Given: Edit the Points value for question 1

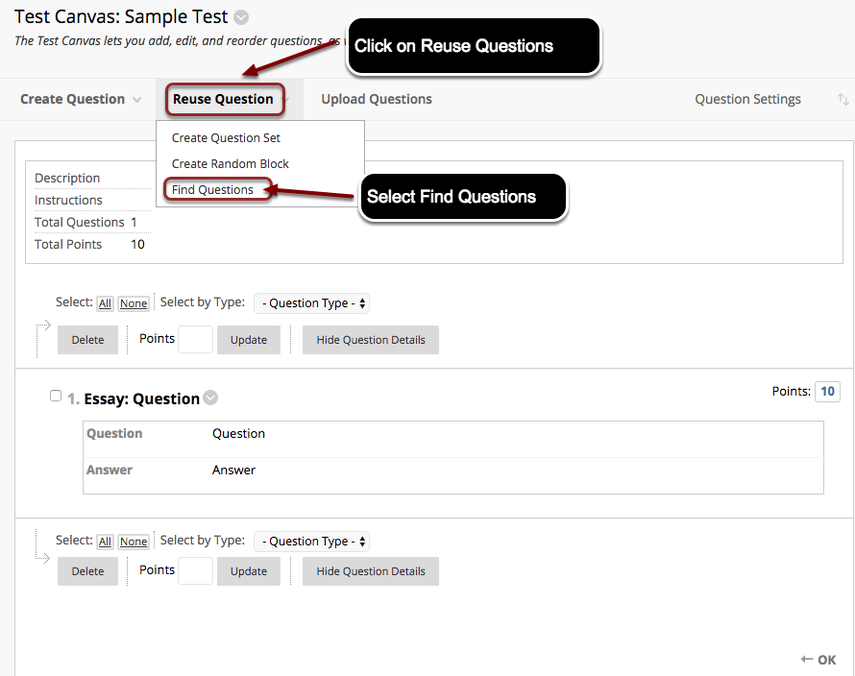Looking at the screenshot, I should pyautogui.click(x=827, y=391).
